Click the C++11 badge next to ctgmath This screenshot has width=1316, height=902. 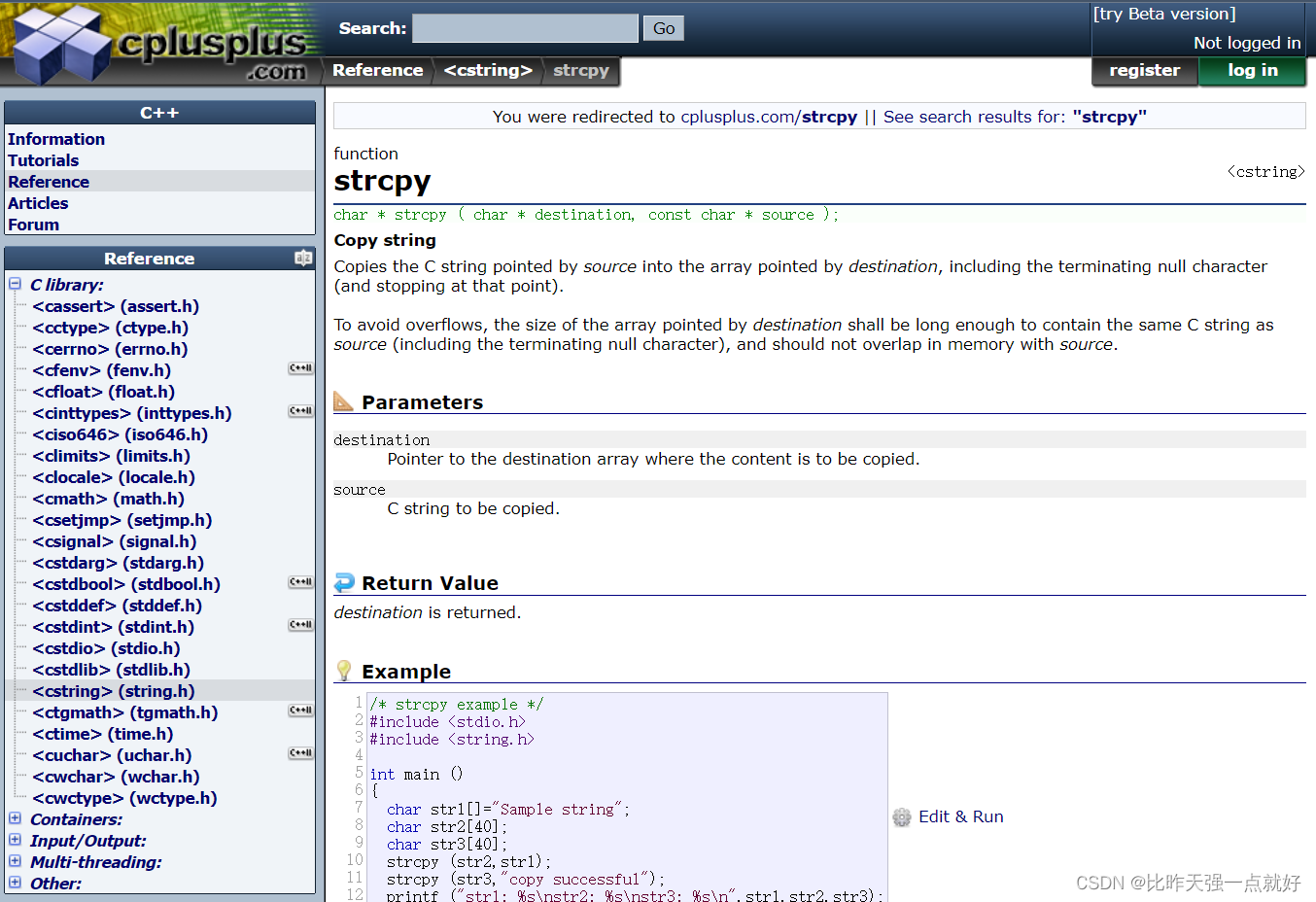(301, 711)
